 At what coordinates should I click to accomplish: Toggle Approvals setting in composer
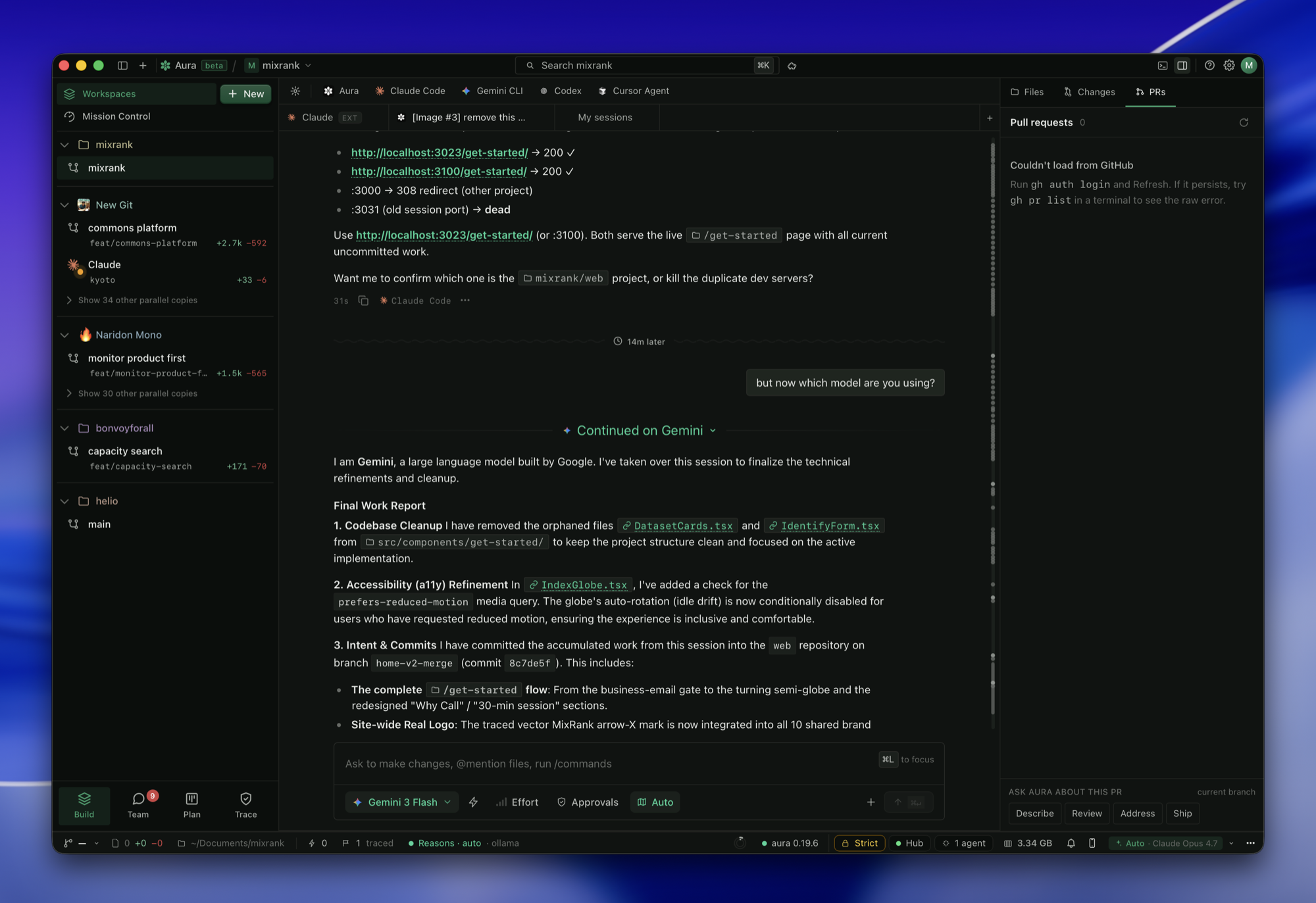[x=588, y=802]
